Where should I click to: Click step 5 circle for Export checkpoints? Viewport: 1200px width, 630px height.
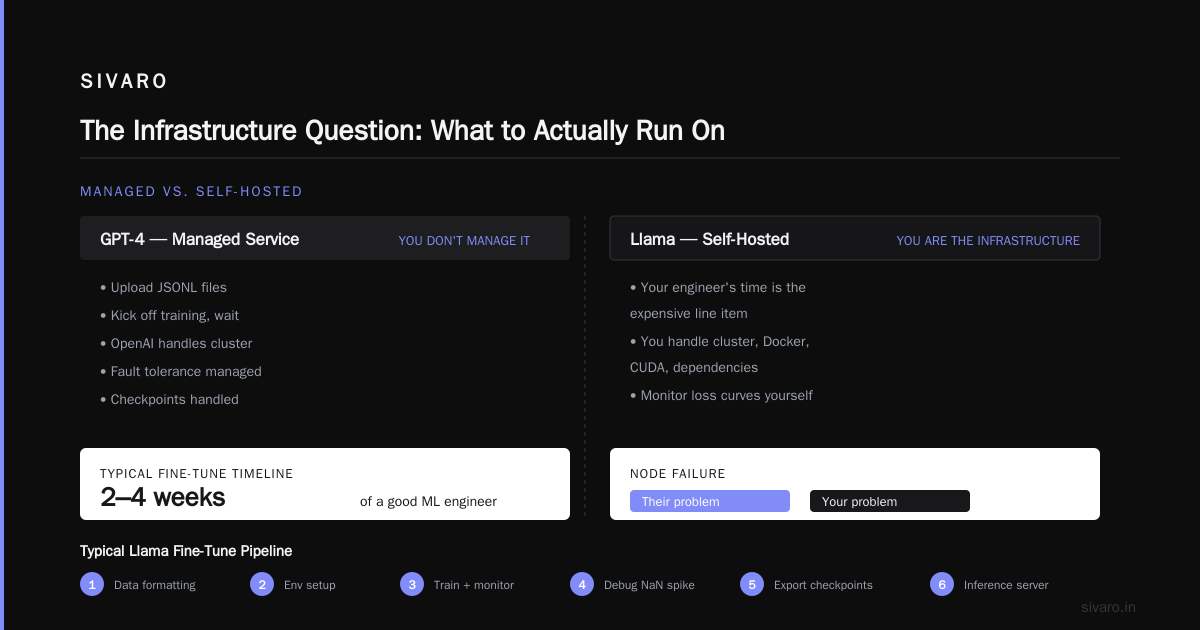(752, 584)
